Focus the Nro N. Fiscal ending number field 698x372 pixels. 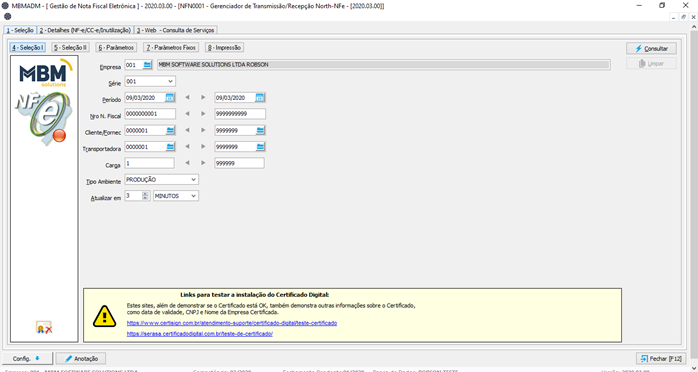(x=240, y=114)
